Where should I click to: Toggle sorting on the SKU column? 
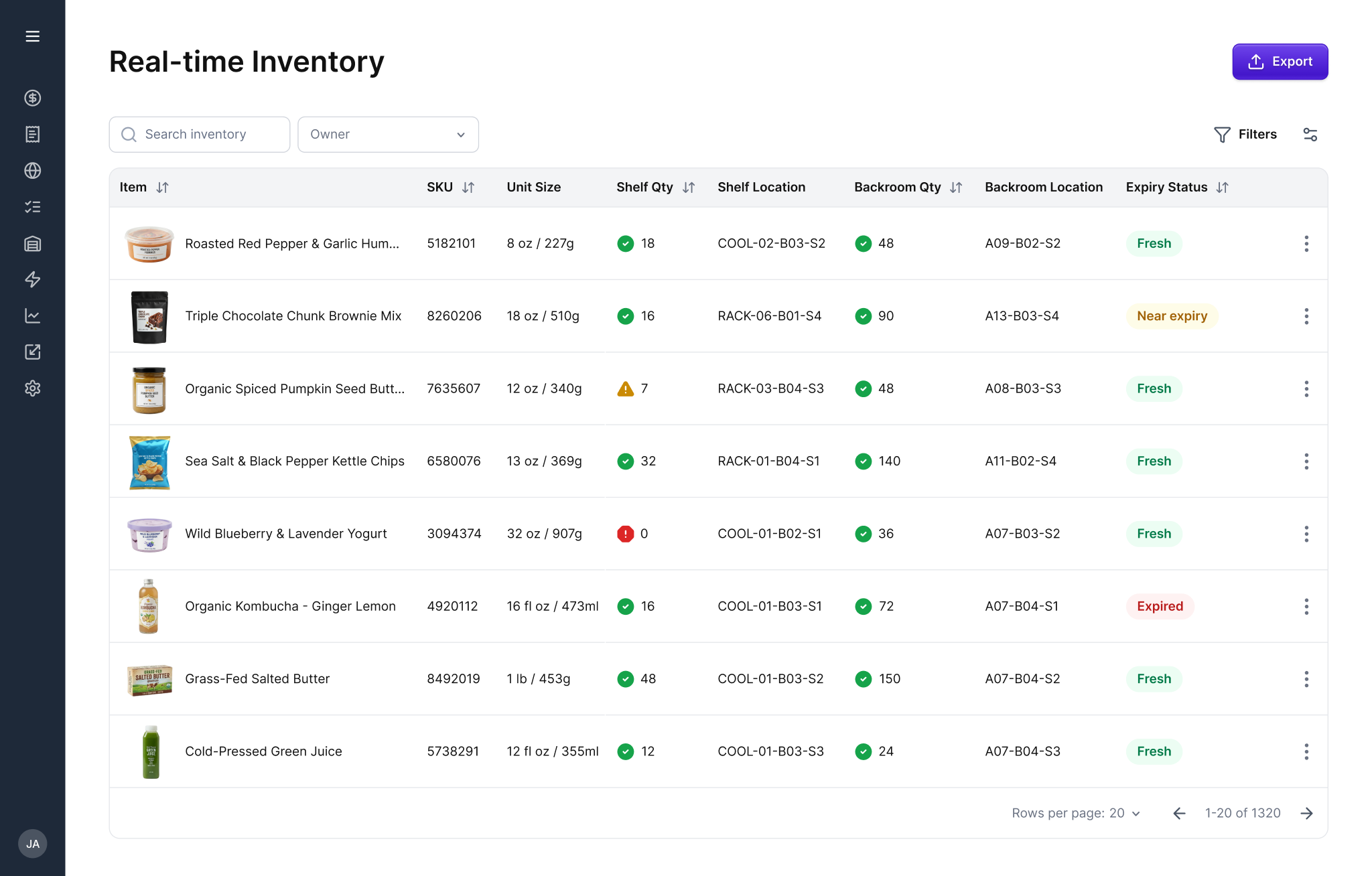point(468,187)
